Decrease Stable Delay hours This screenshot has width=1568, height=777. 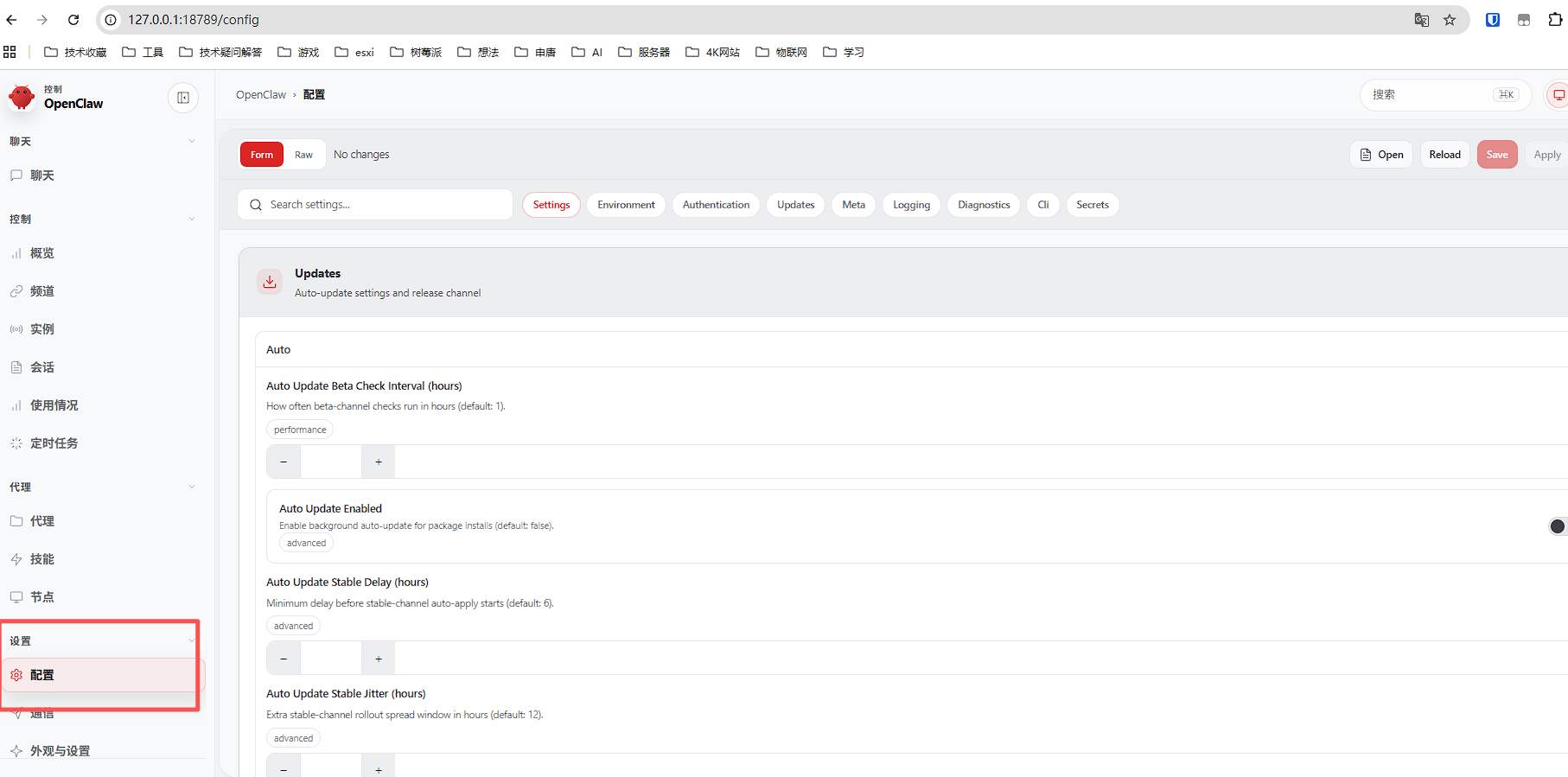284,659
